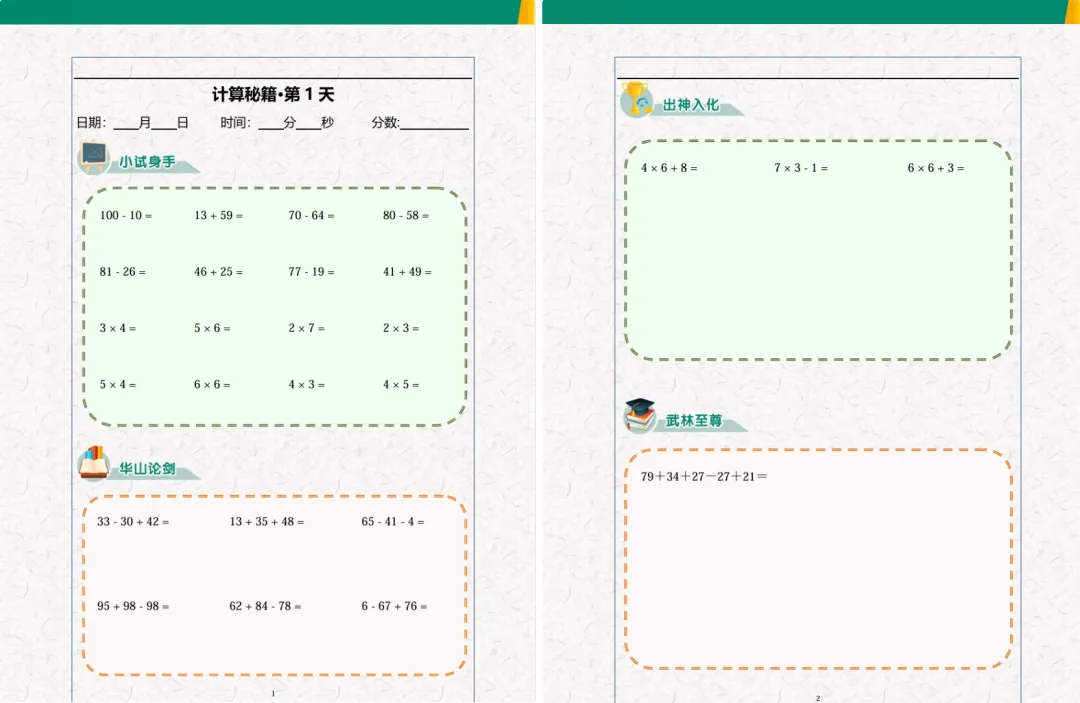Click the problem 46 + 25 =

point(218,272)
